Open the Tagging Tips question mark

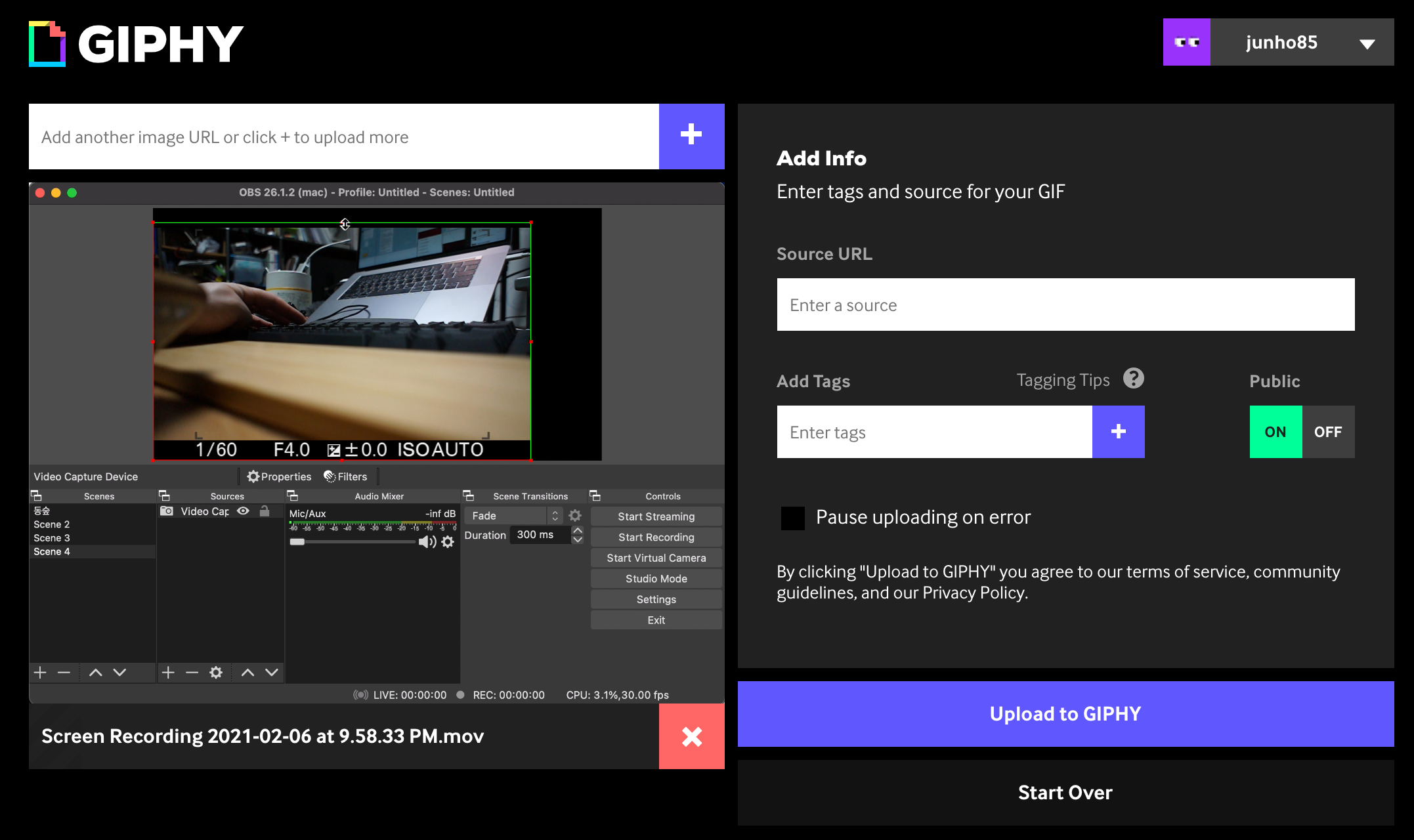[x=1133, y=379]
